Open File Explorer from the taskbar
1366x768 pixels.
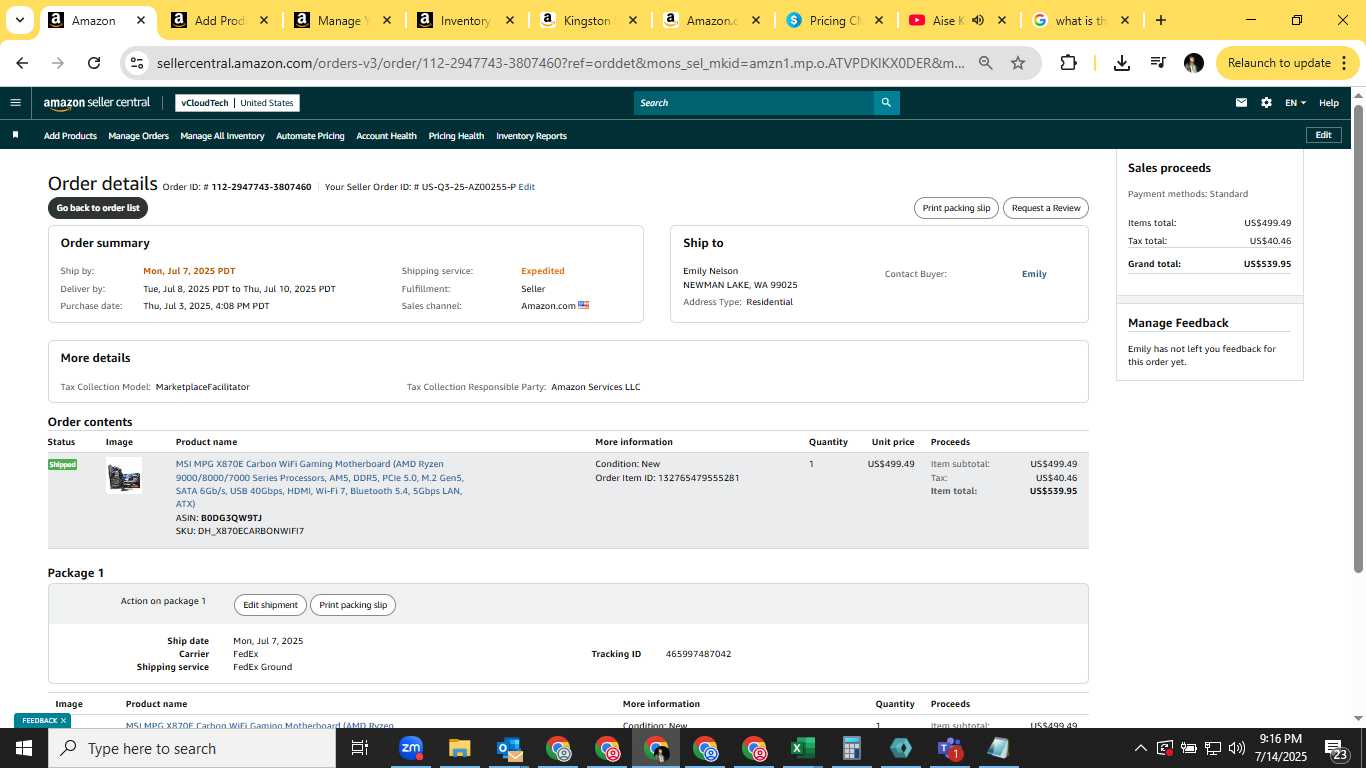click(x=459, y=748)
